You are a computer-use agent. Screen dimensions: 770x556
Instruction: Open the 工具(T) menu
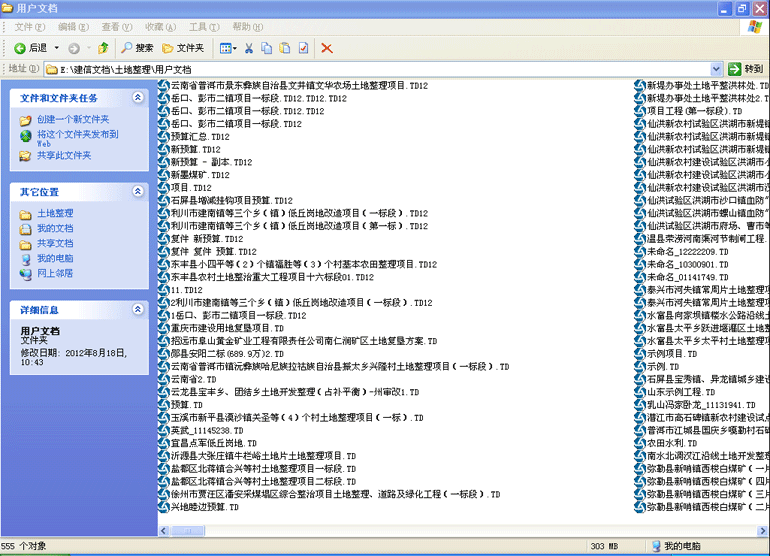204,26
